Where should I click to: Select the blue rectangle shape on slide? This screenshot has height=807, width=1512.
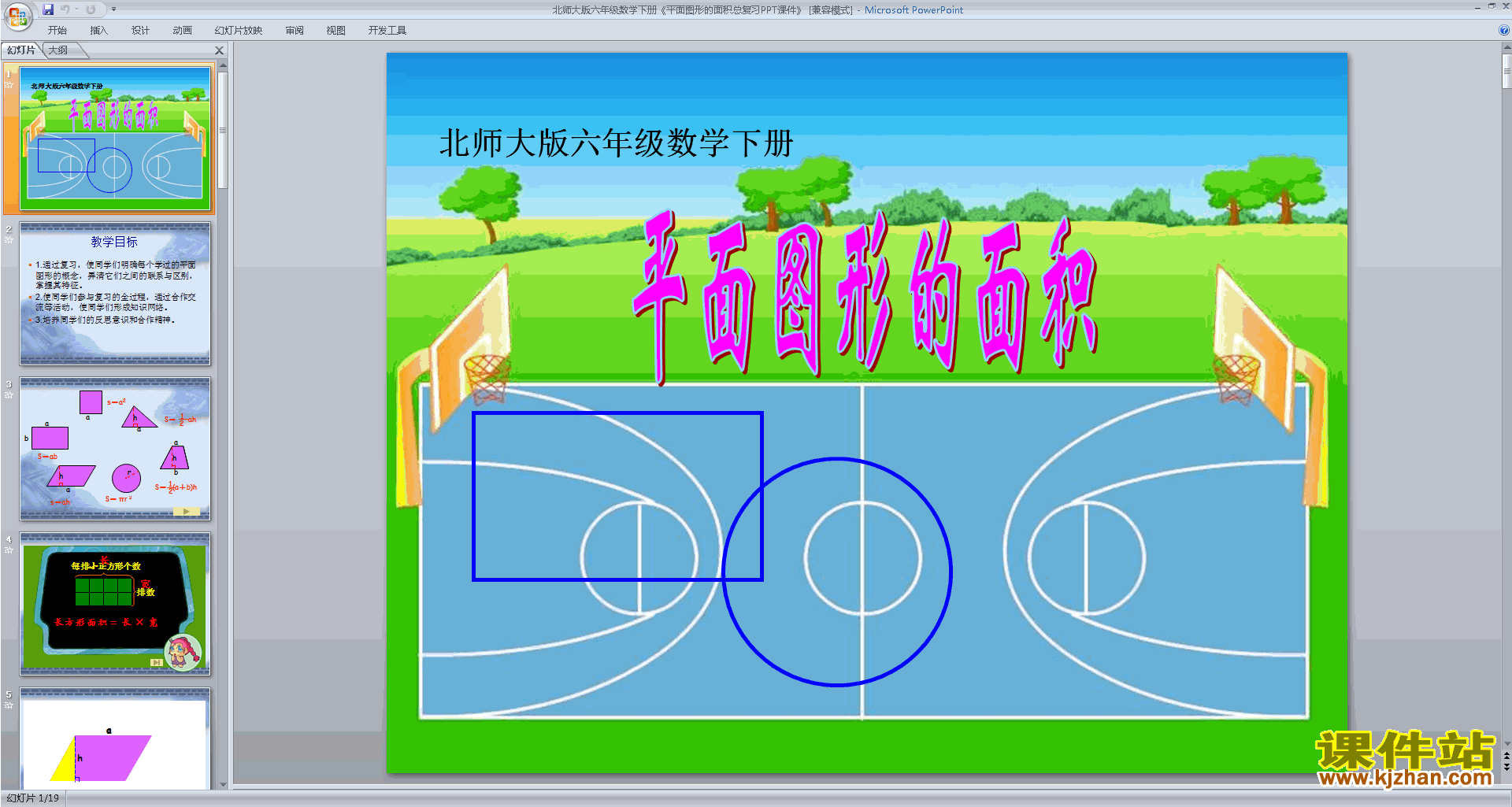coord(617,497)
